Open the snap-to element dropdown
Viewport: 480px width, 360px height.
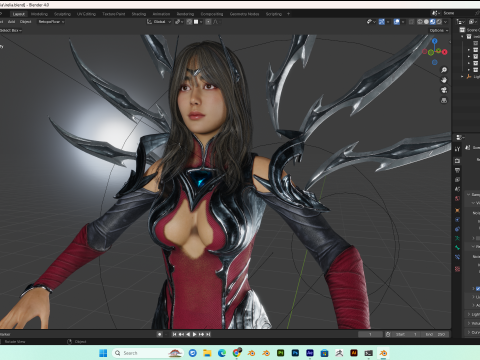coord(198,22)
